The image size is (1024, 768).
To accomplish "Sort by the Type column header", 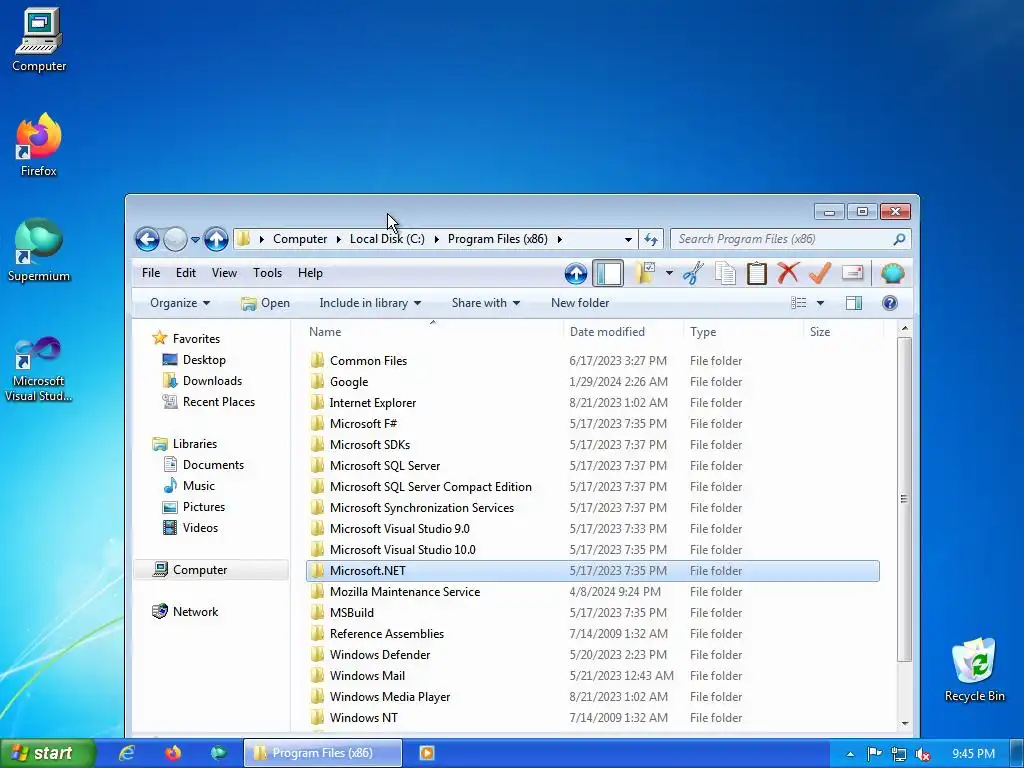I will [x=743, y=332].
